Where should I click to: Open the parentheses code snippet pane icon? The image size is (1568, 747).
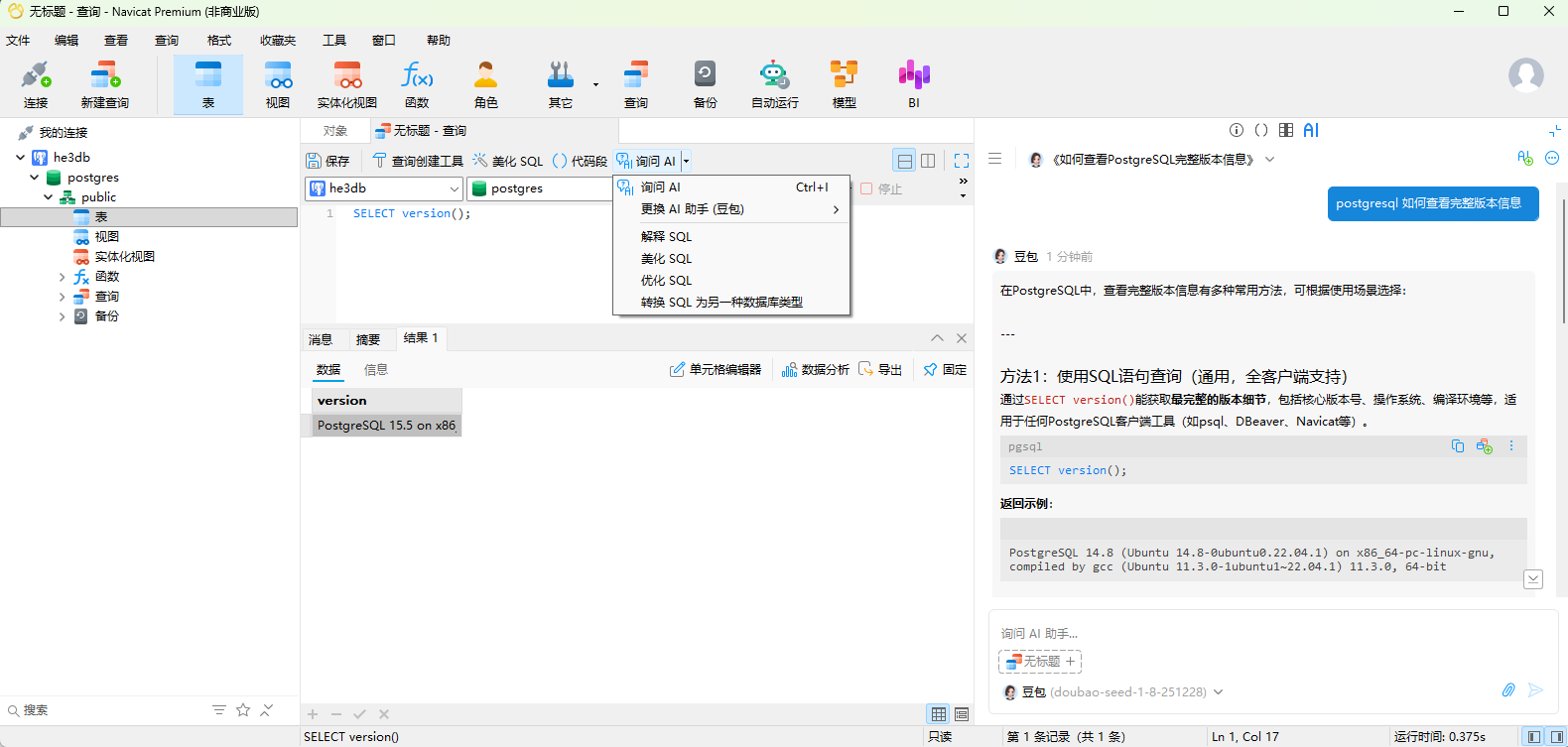[x=1261, y=130]
